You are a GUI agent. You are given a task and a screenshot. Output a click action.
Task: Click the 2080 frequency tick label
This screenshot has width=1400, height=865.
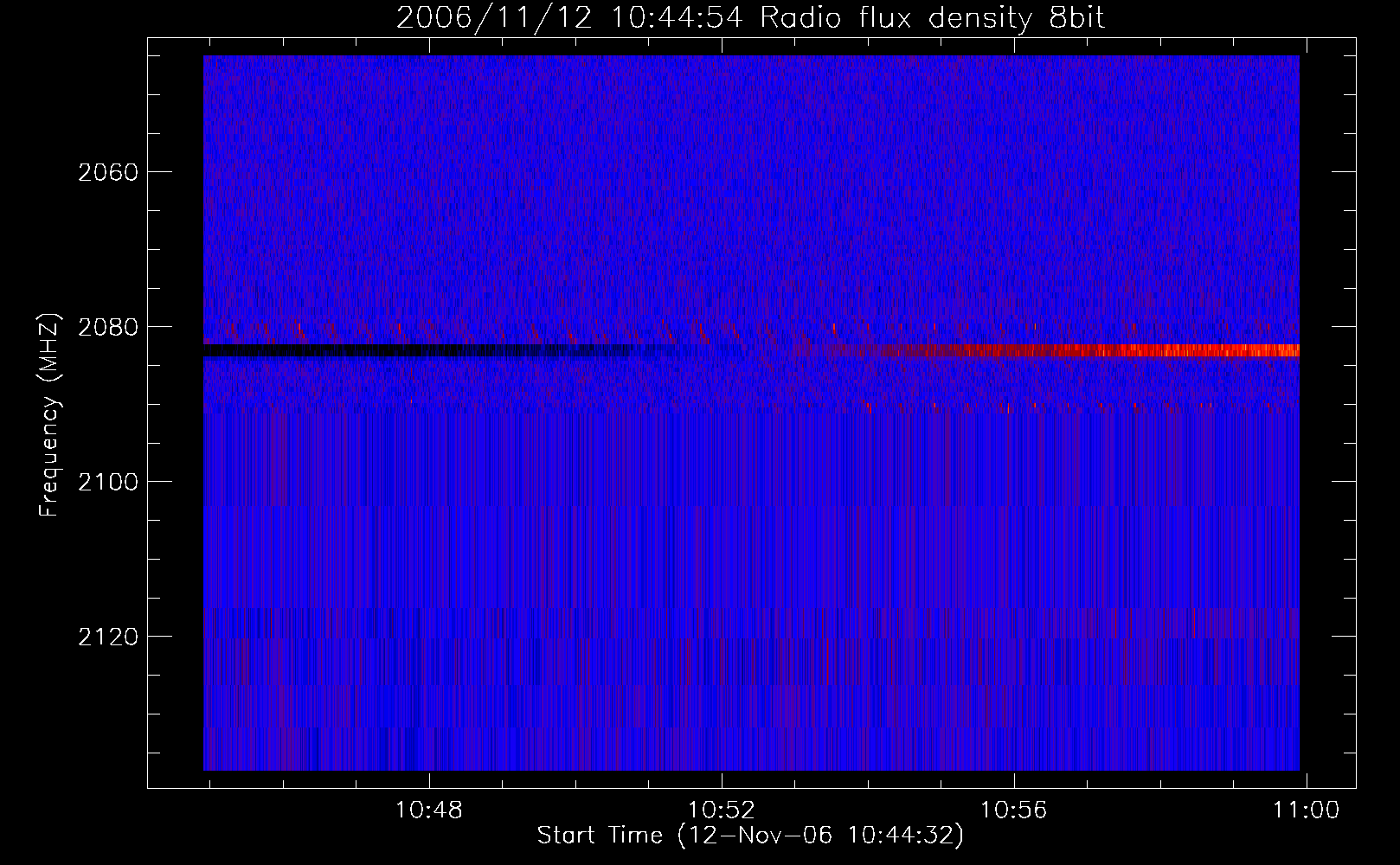108,327
